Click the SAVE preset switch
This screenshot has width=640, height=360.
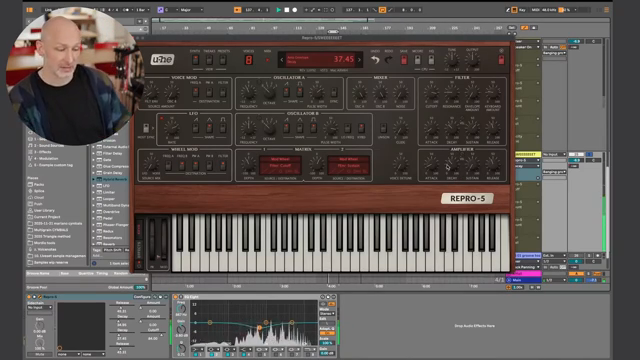click(404, 60)
